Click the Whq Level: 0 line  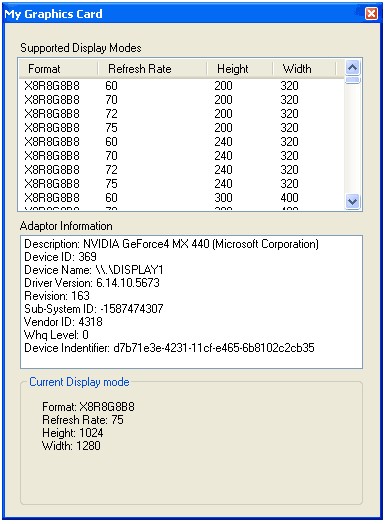pyautogui.click(x=56, y=335)
